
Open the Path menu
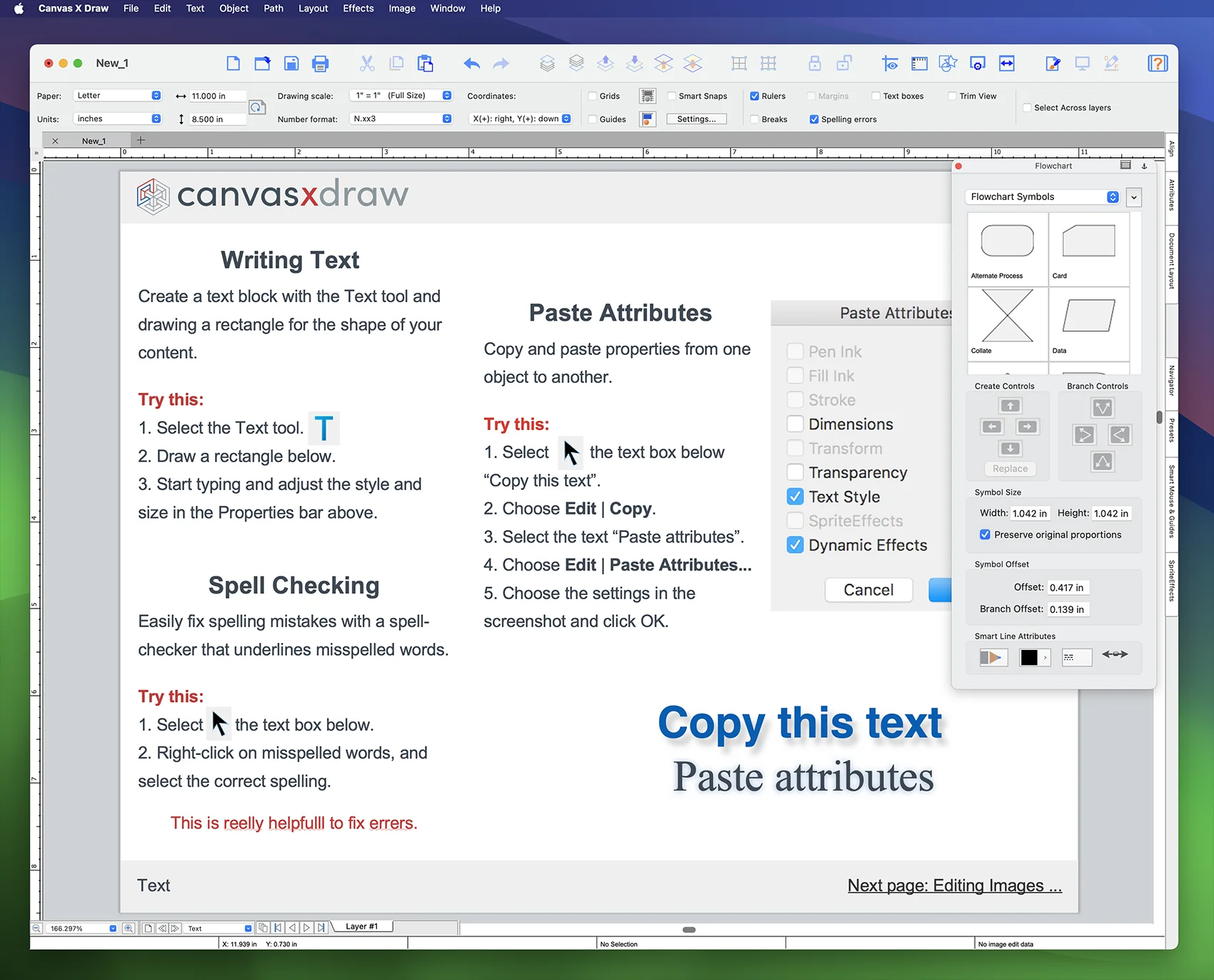pos(274,9)
